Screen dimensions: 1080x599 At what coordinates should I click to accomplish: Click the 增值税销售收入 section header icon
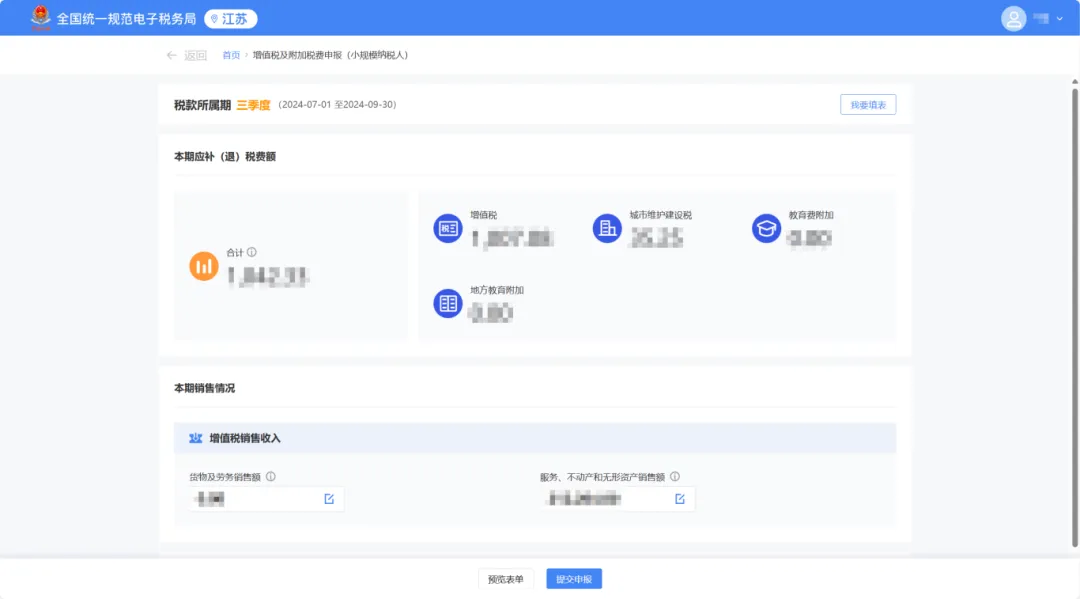tap(196, 438)
